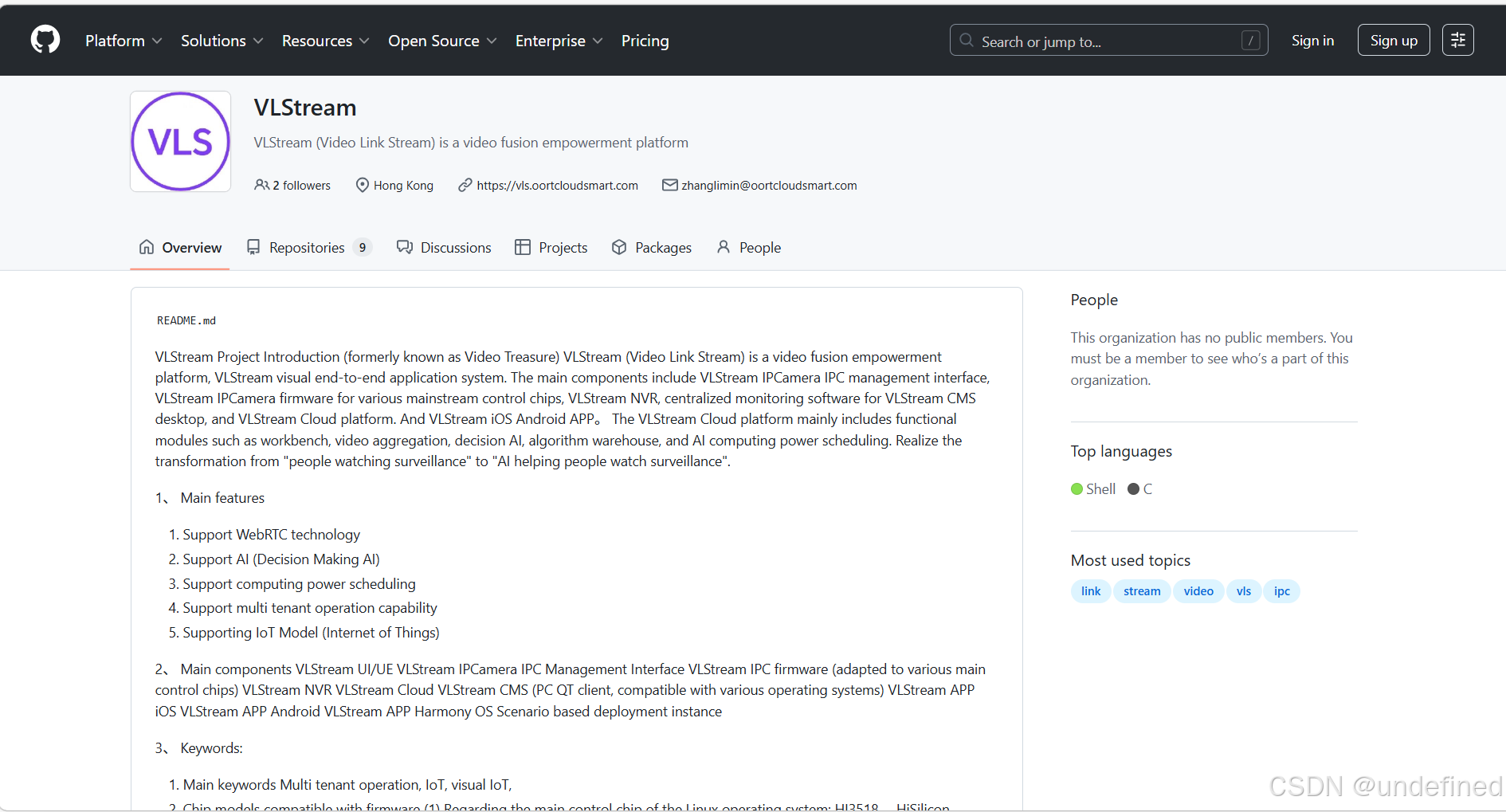
Task: Select the 'ipc' topic tag
Action: click(1282, 591)
